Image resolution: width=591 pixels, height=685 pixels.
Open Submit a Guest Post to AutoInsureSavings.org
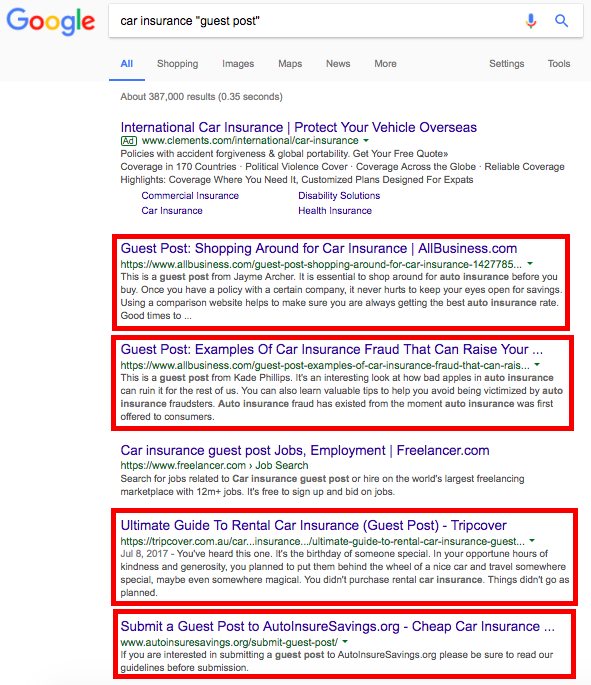pyautogui.click(x=338, y=626)
